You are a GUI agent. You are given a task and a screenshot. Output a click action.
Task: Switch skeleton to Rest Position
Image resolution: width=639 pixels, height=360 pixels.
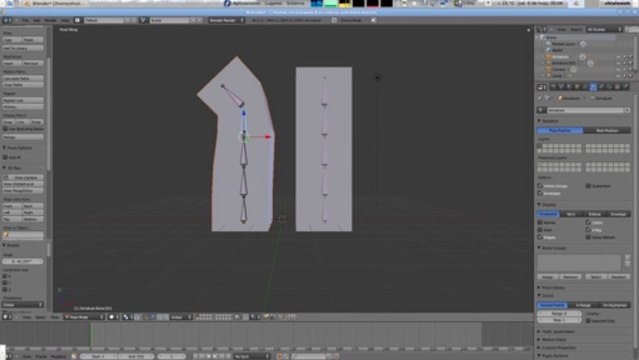click(607, 130)
